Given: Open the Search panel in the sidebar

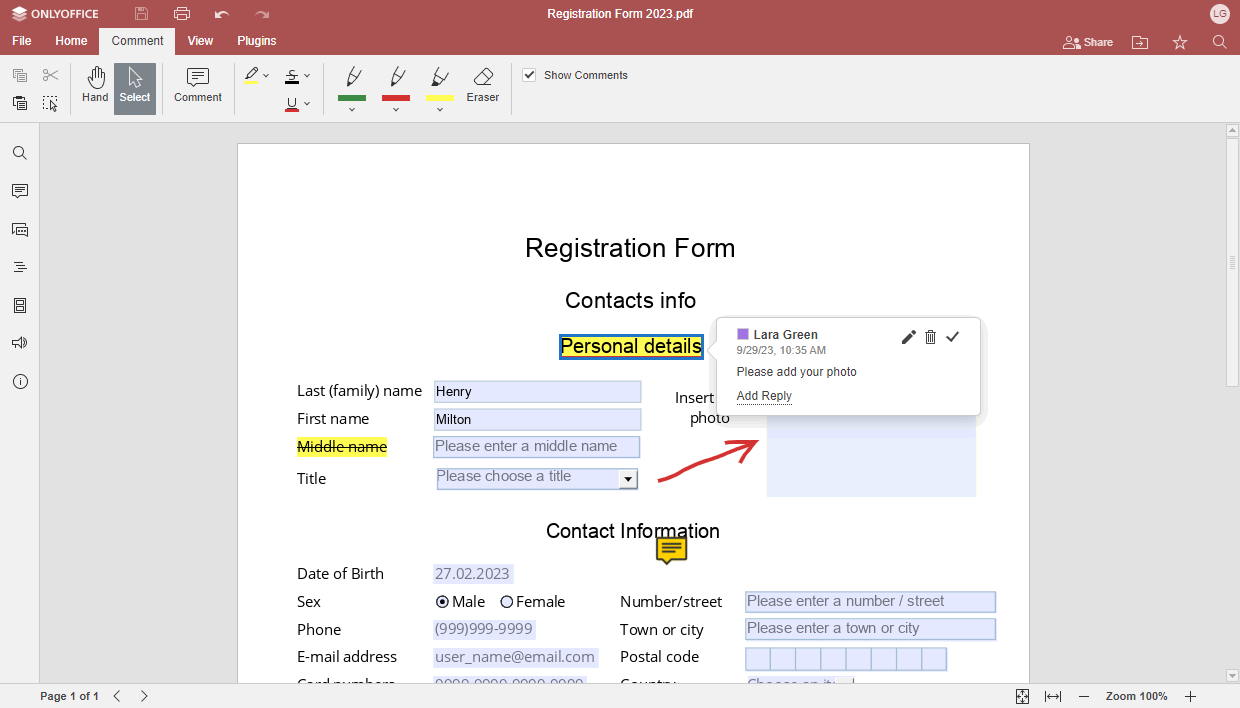Looking at the screenshot, I should (x=20, y=152).
